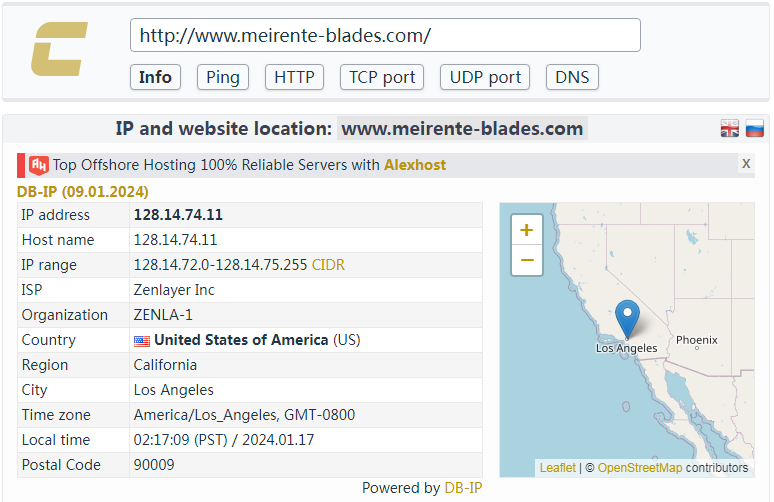The height and width of the screenshot is (502, 774).
Task: Select Organization value ZENLA-1
Action: click(x=163, y=315)
